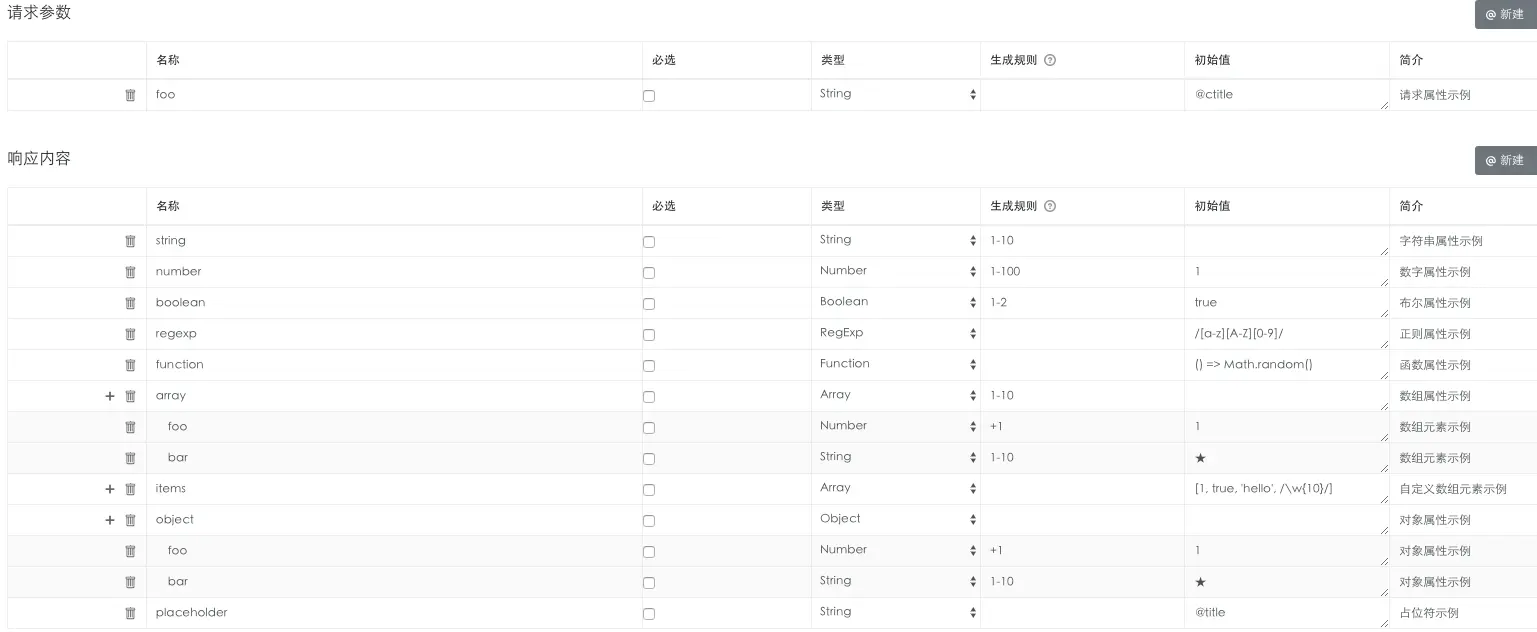This screenshot has height=632, width=1537.
Task: Toggle required checkbox for number
Action: 649,273
